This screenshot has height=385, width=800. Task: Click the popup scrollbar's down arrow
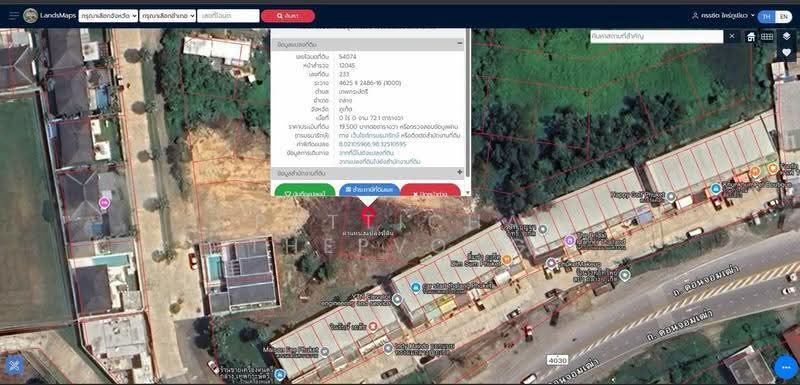pos(468,193)
